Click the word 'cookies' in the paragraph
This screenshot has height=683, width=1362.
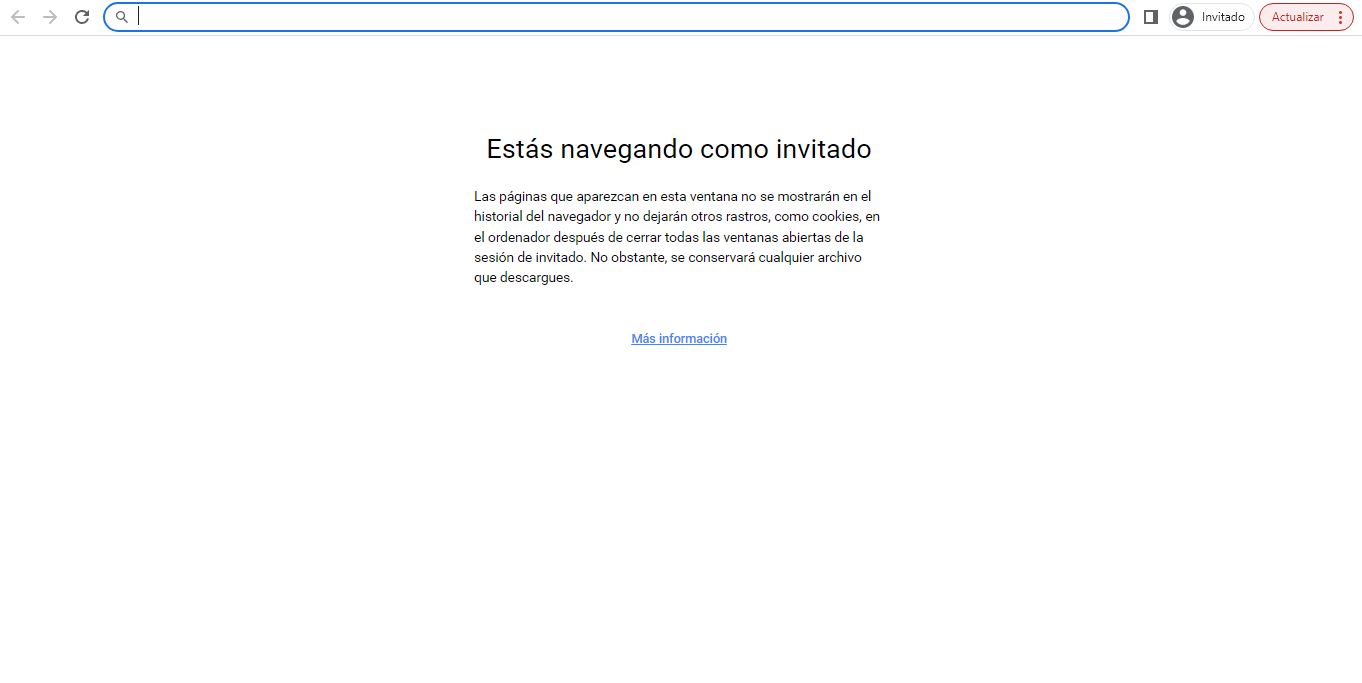click(835, 217)
